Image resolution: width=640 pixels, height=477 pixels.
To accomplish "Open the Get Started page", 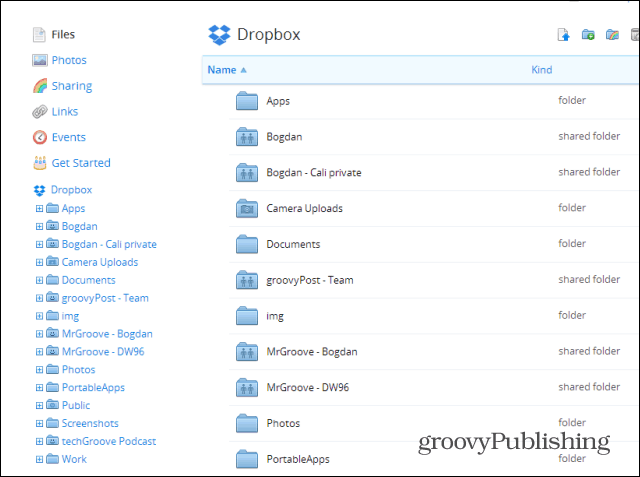I will 81,163.
